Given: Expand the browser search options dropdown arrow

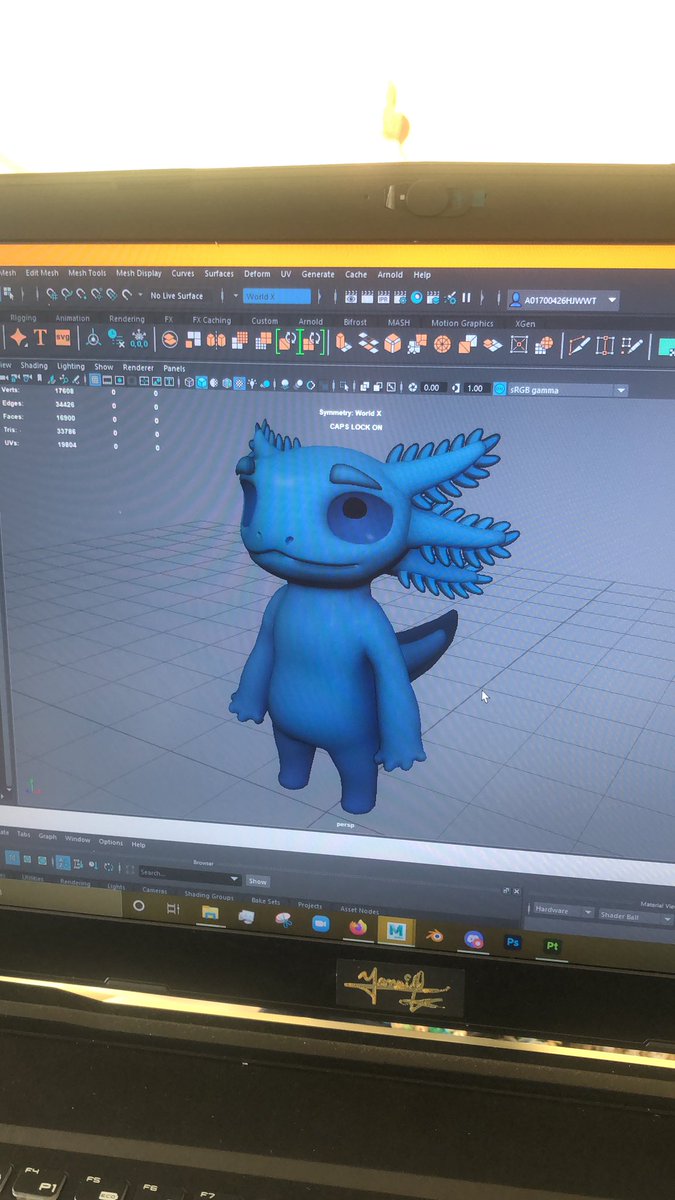Looking at the screenshot, I should 234,879.
